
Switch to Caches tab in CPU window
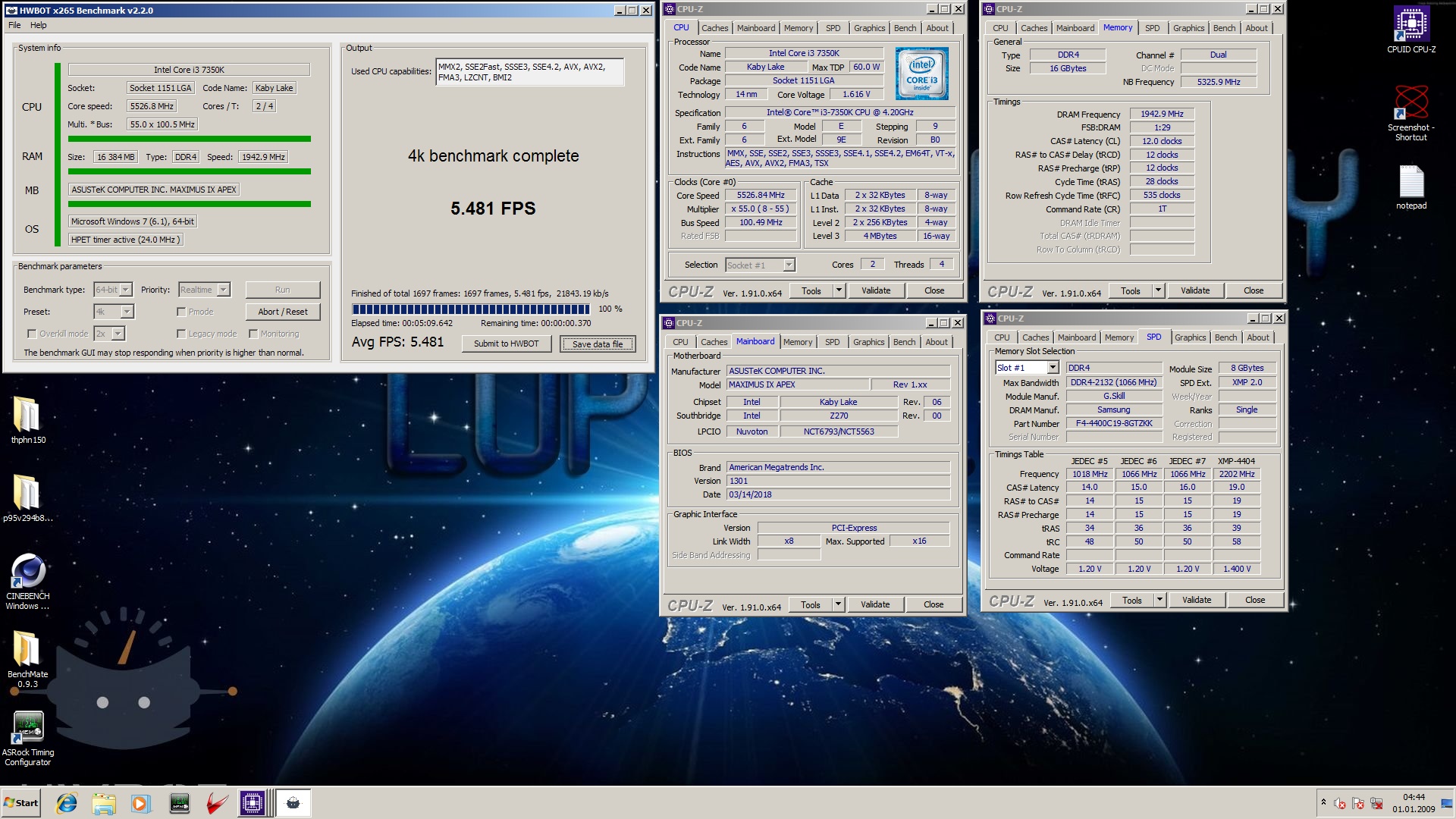click(x=714, y=28)
